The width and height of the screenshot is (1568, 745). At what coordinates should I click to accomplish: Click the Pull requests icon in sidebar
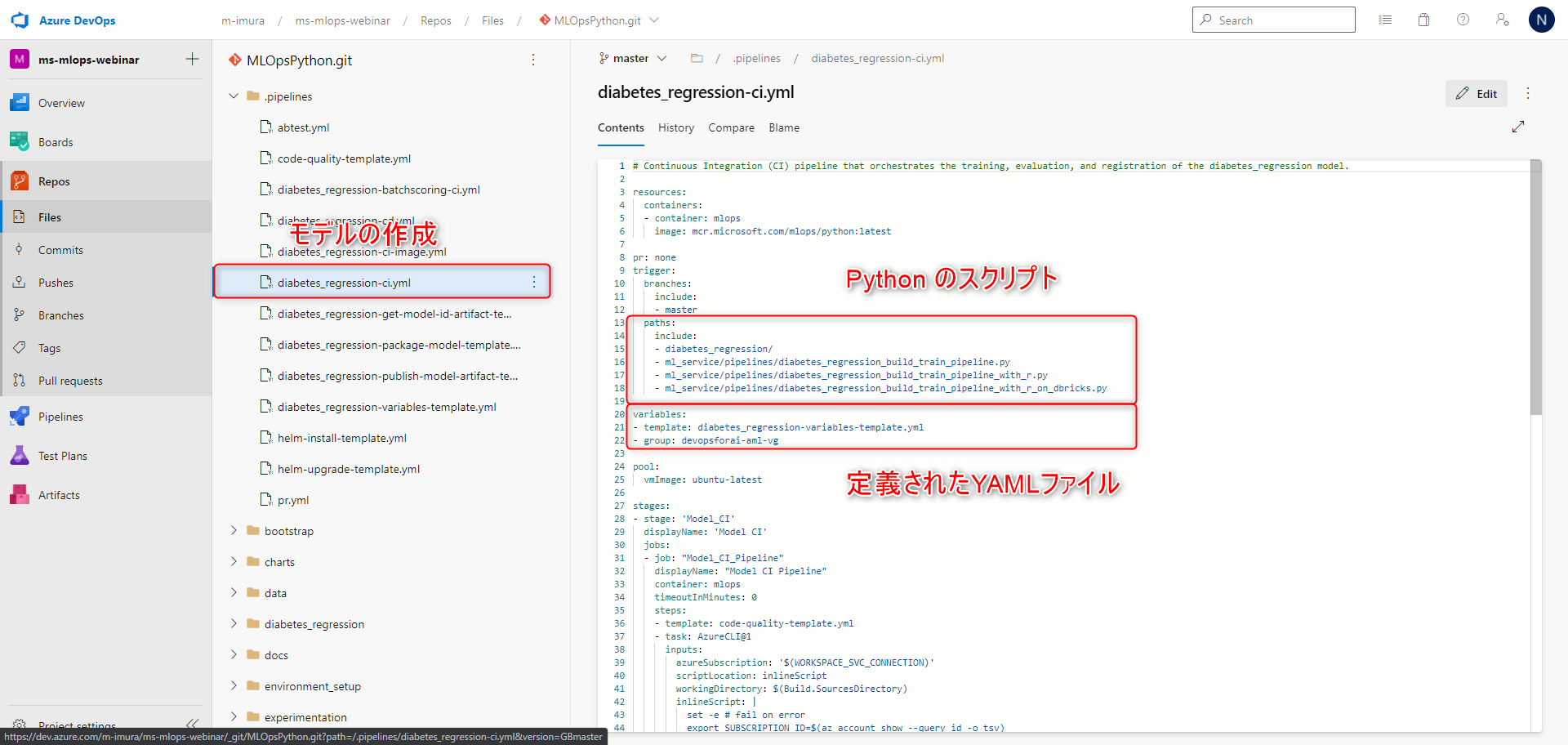pyautogui.click(x=19, y=381)
